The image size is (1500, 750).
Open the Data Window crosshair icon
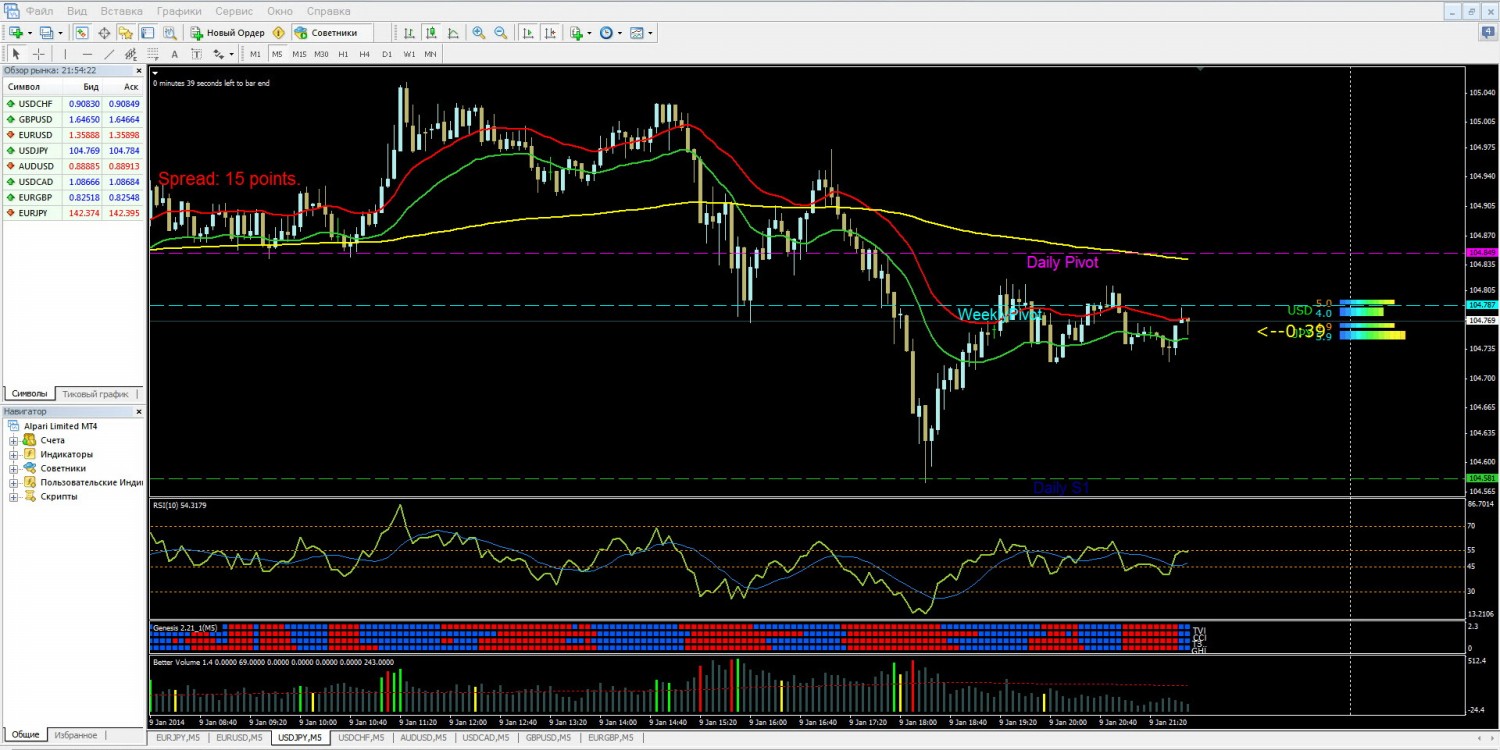pos(104,33)
